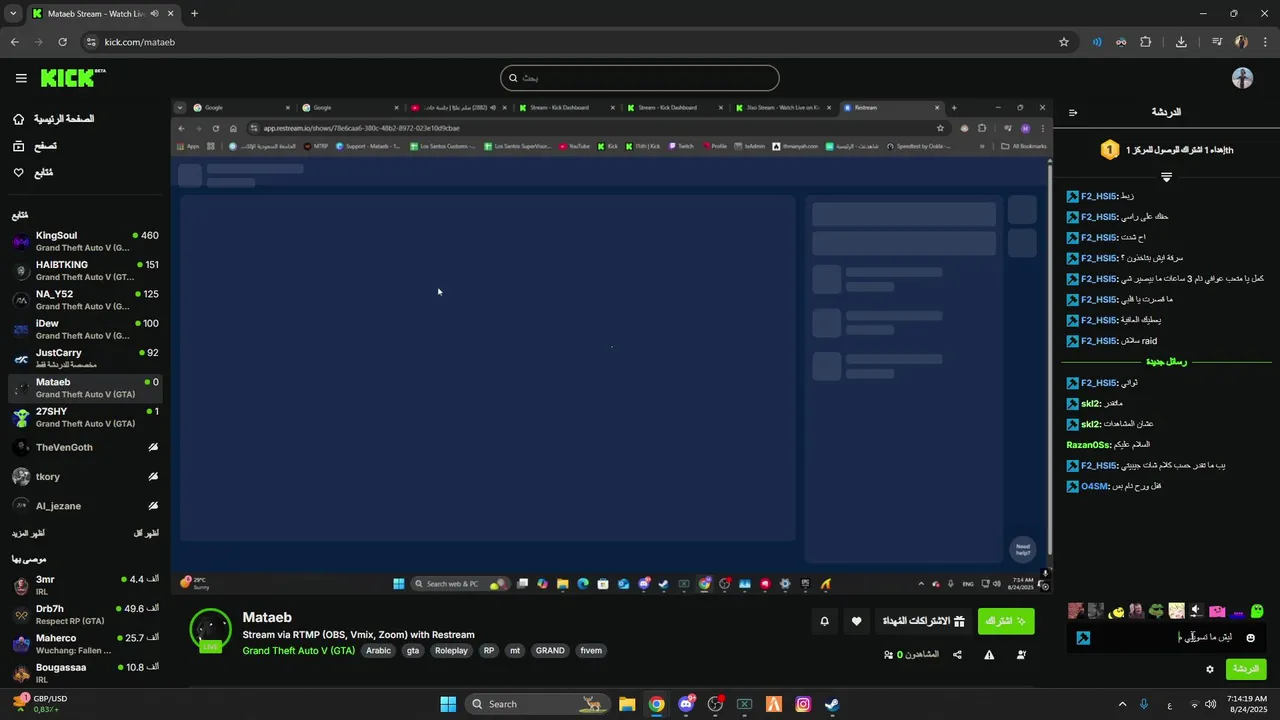Viewport: 1280px width, 720px height.
Task: Reload the kick.com page
Action: (63, 42)
